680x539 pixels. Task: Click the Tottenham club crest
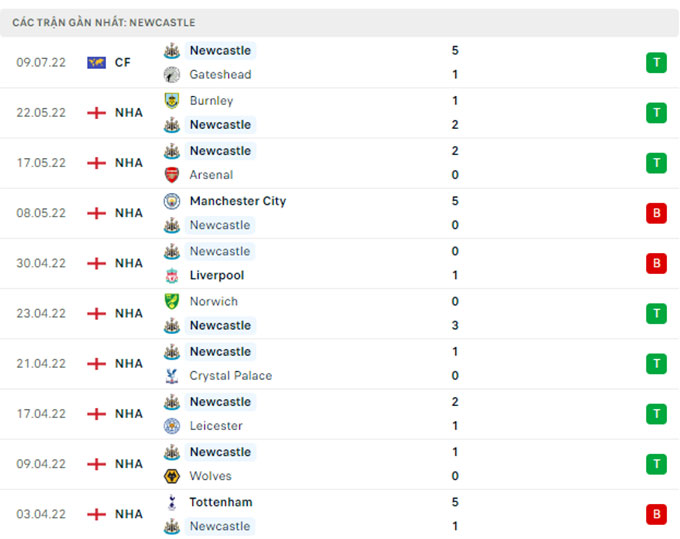tap(172, 502)
